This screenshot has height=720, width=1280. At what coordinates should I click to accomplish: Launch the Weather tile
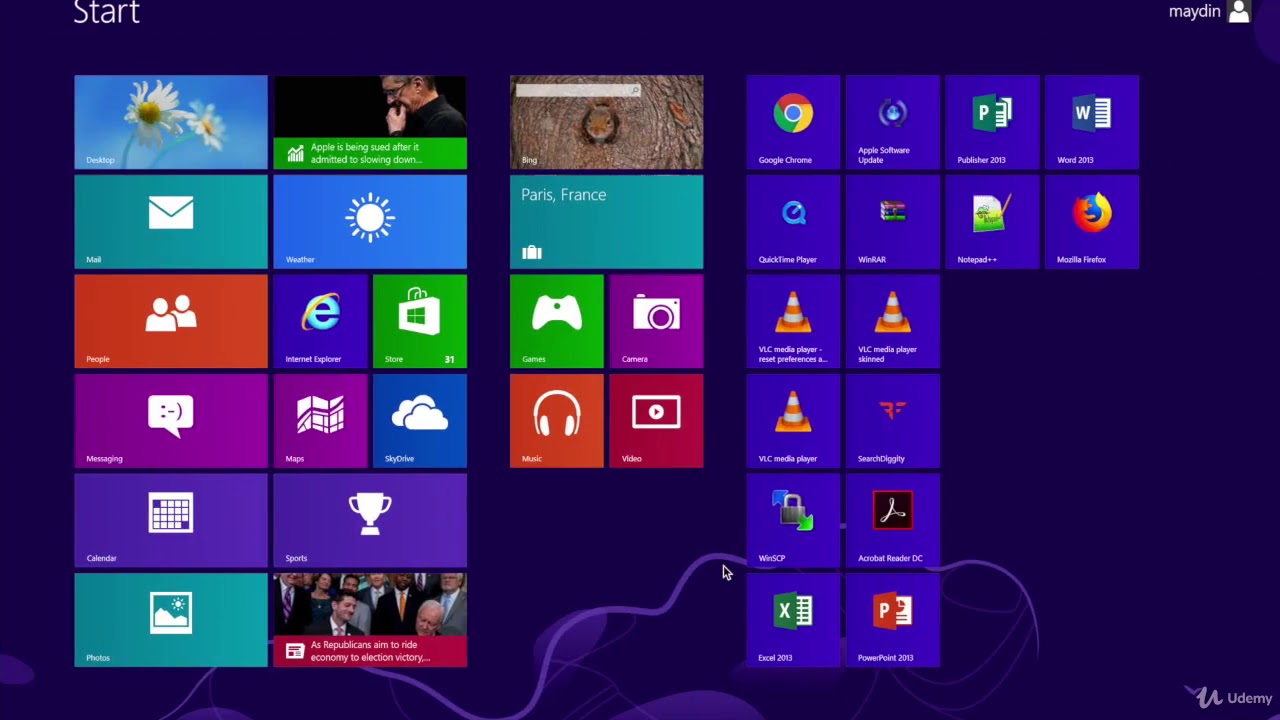click(x=370, y=222)
